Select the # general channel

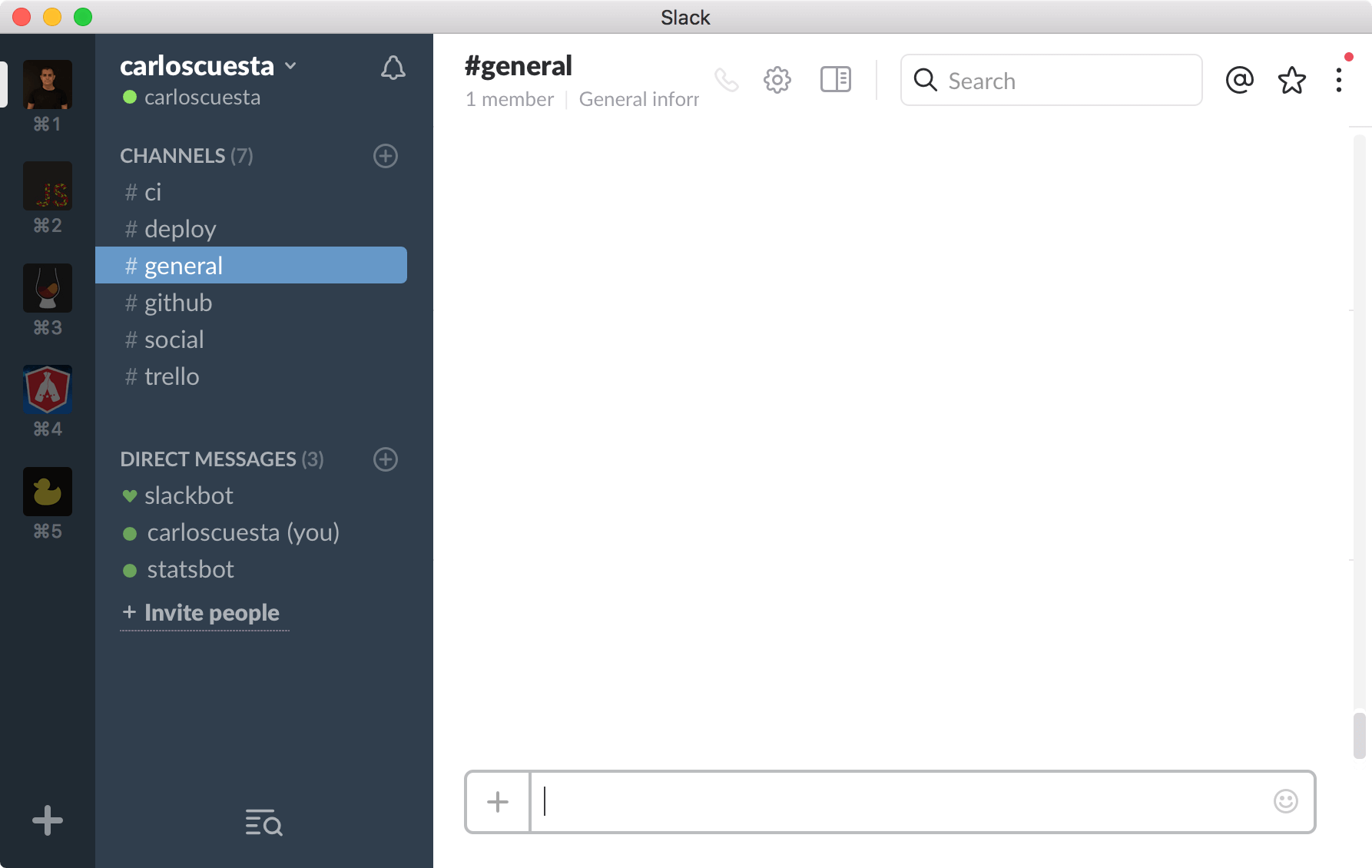[x=251, y=265]
